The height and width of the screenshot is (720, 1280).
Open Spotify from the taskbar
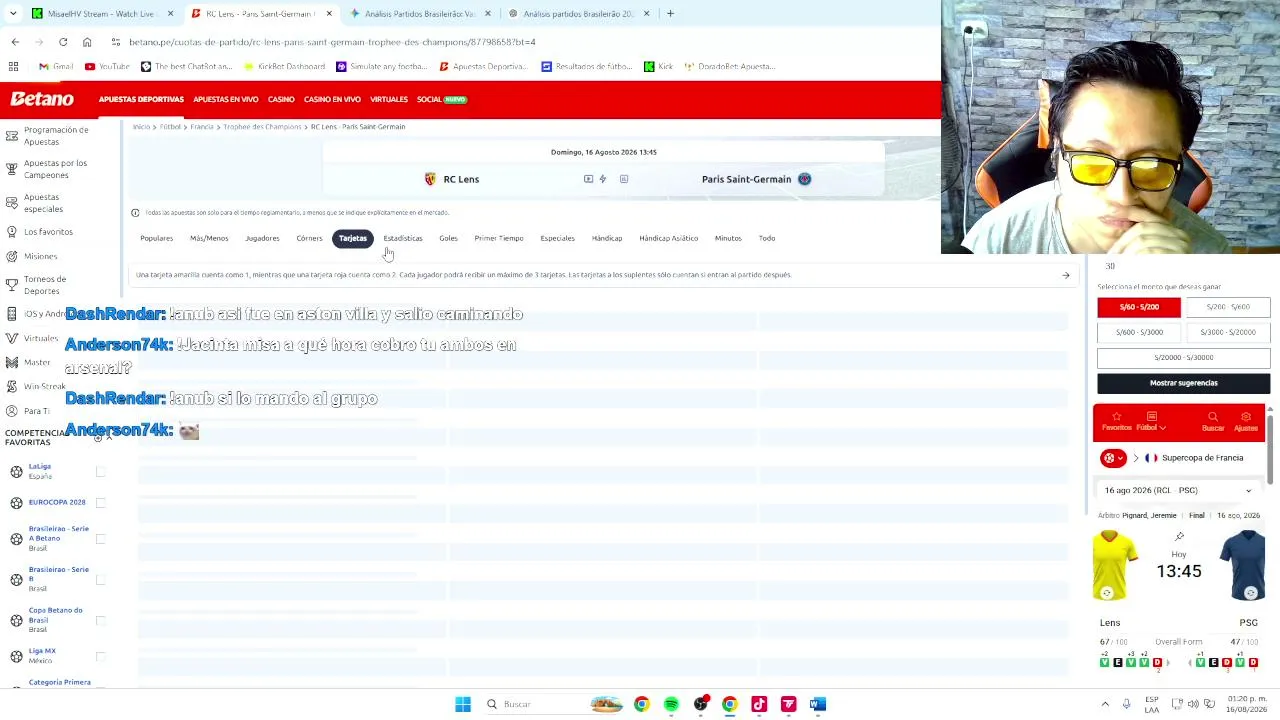tap(671, 704)
